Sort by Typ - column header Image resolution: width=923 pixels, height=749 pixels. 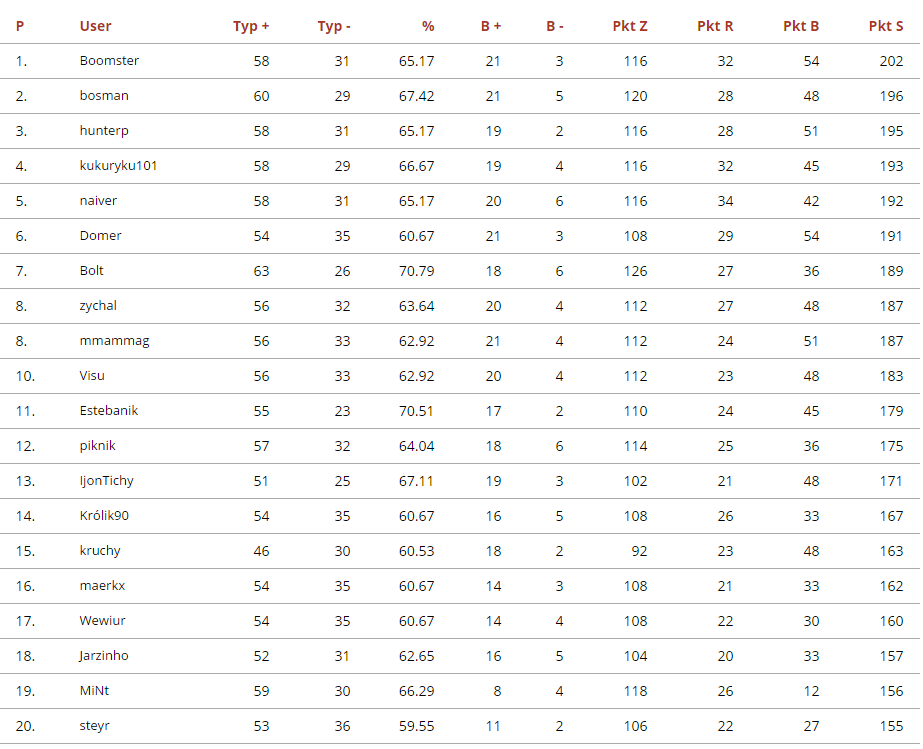coord(334,26)
